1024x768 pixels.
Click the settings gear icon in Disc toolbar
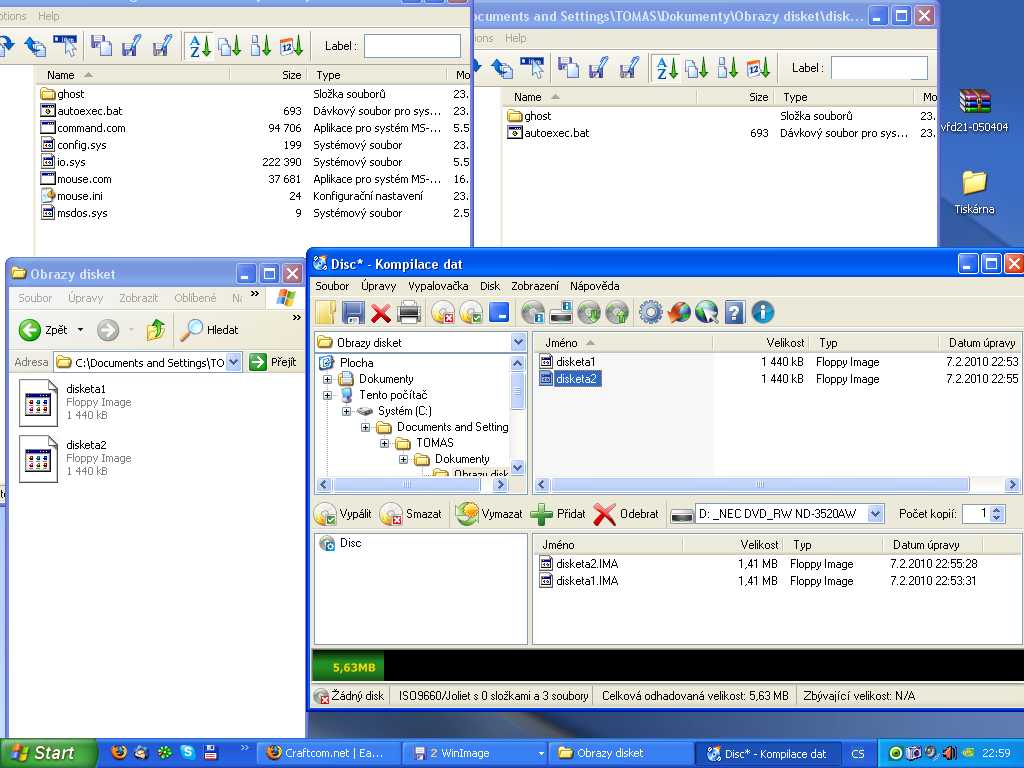pos(651,313)
